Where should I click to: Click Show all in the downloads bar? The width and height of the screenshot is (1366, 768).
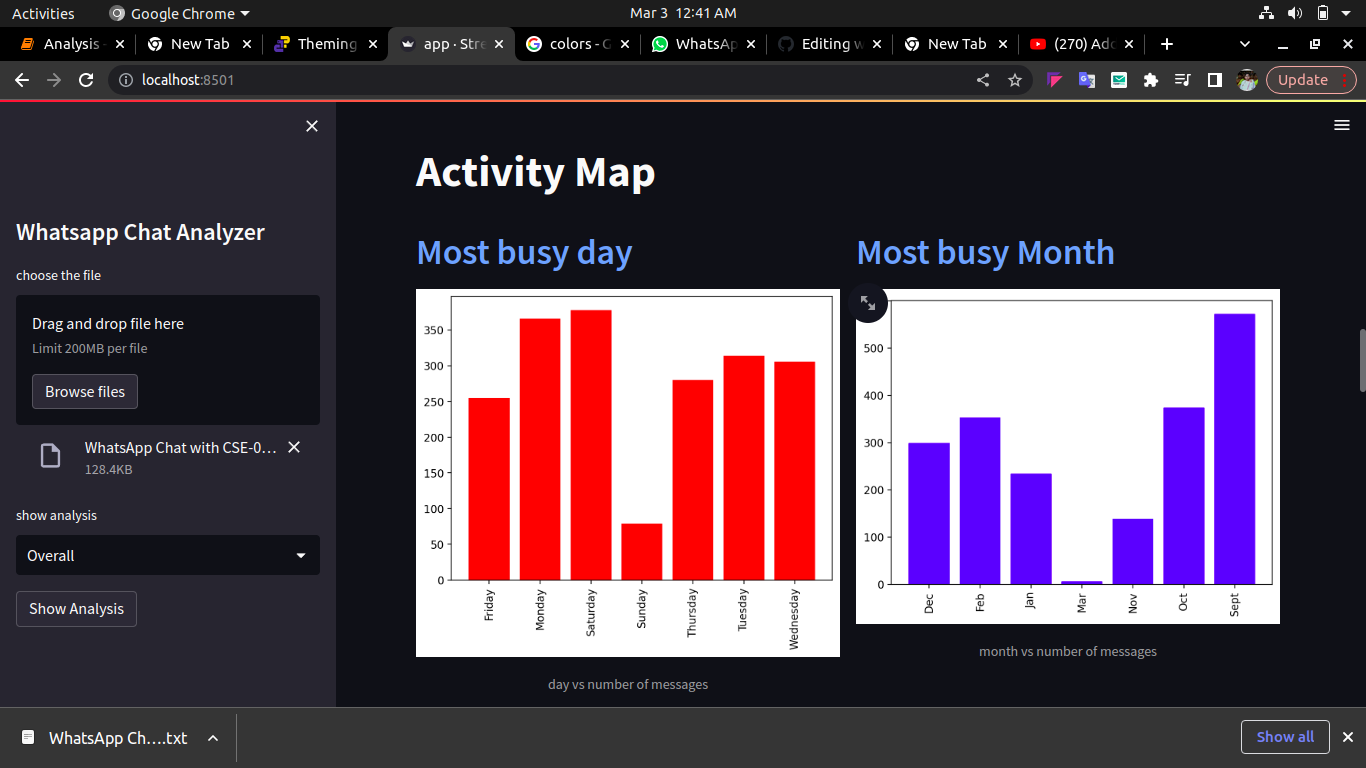(x=1285, y=737)
